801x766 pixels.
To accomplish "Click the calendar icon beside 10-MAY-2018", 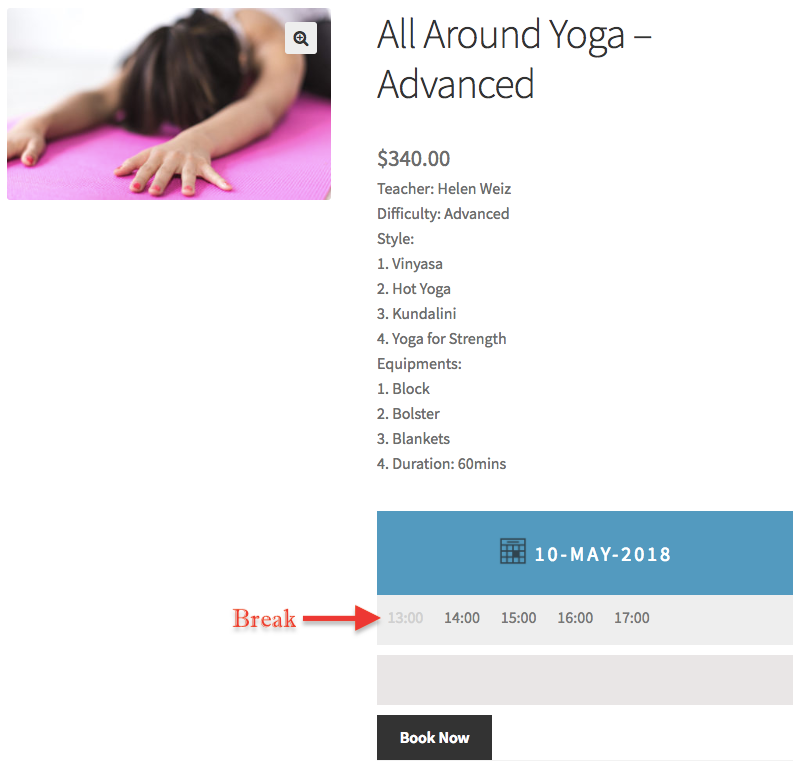I will (512, 551).
